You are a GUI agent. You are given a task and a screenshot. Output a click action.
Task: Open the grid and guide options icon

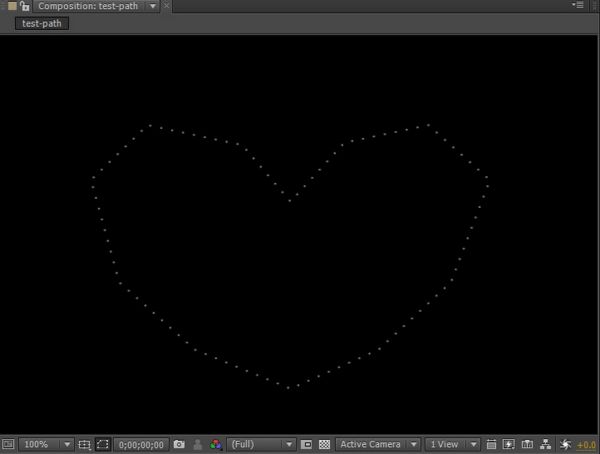click(x=84, y=444)
